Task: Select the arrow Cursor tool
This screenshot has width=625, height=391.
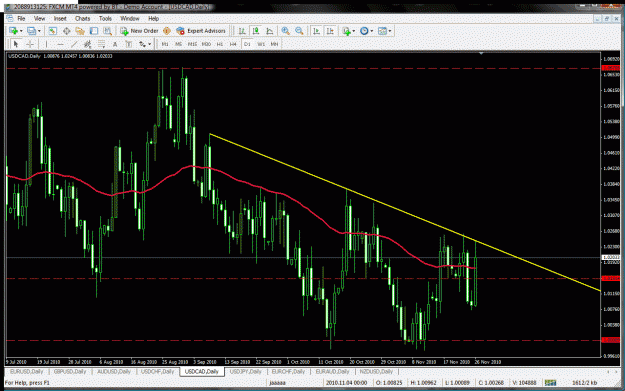Action: (x=16, y=44)
